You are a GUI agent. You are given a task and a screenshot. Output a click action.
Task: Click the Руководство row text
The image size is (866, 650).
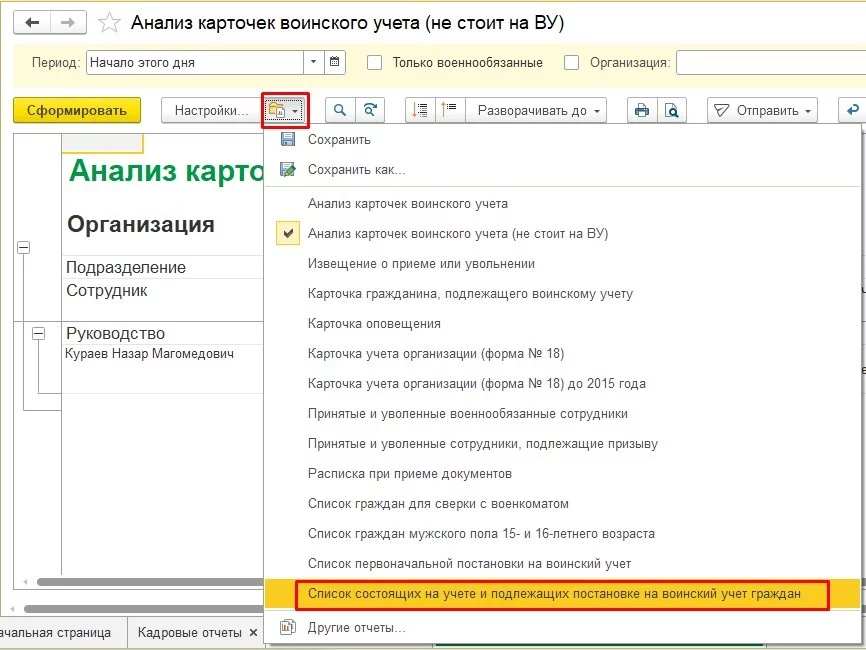[115, 334]
